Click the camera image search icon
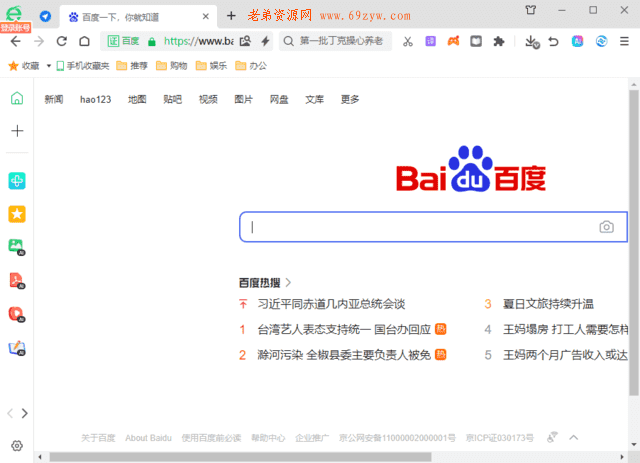This screenshot has width=640, height=463. coord(606,227)
